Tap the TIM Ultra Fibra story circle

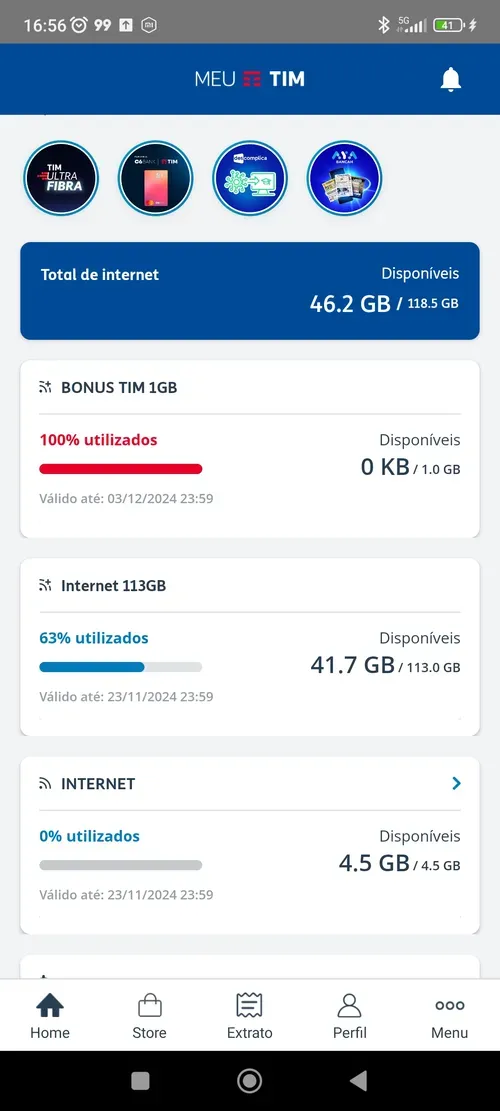[61, 178]
